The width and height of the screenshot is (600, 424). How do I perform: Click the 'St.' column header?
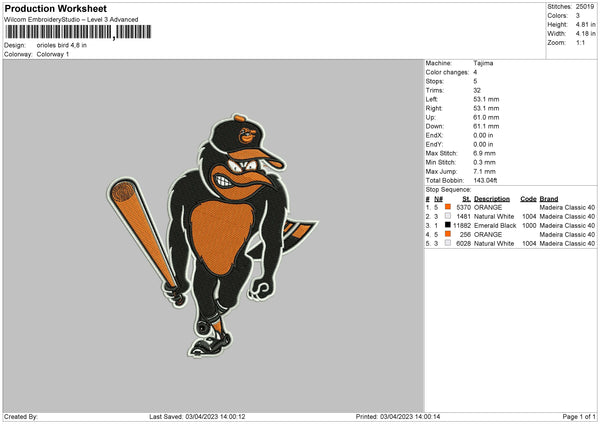pyautogui.click(x=466, y=199)
